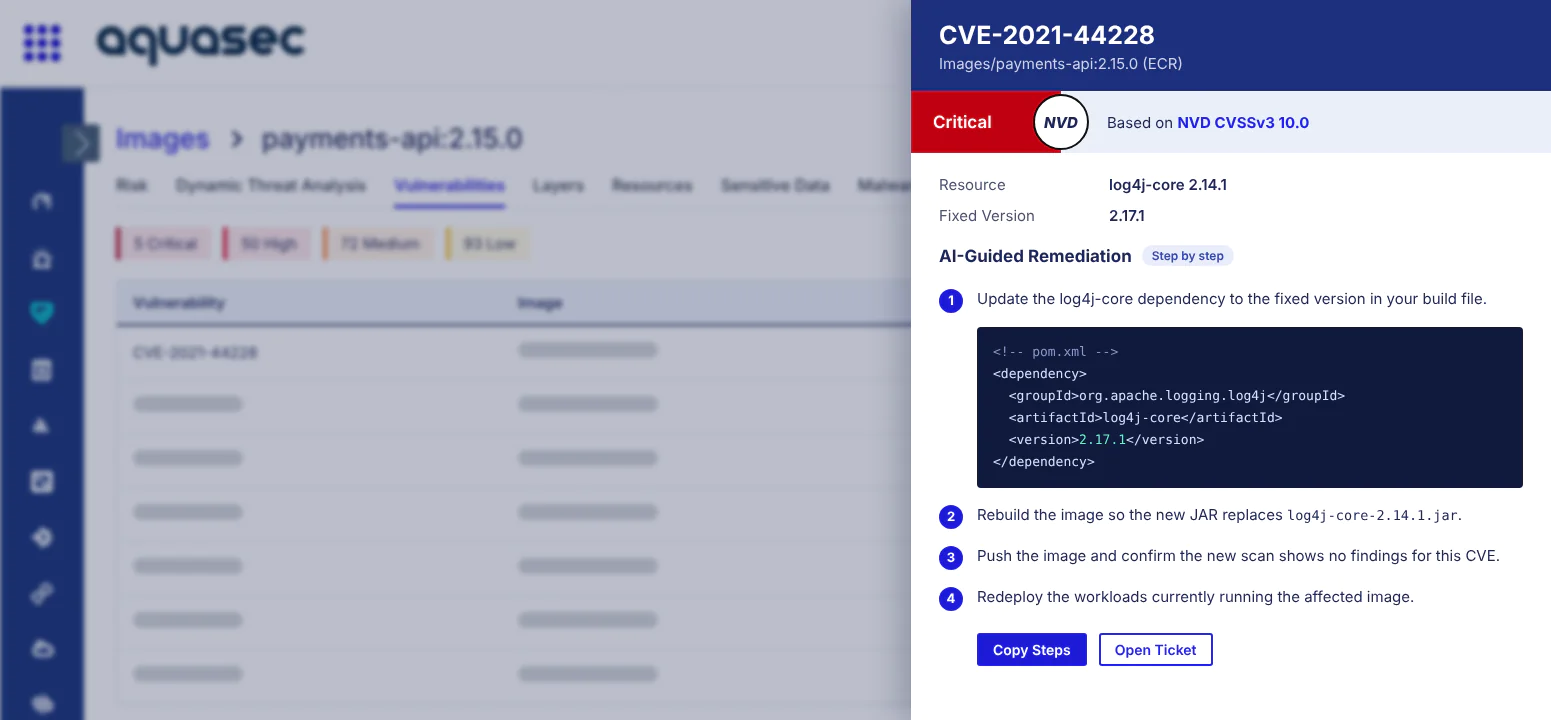The width and height of the screenshot is (1551, 720).
Task: Open the gauge dashboard icon in the sidebar
Action: pos(42,202)
